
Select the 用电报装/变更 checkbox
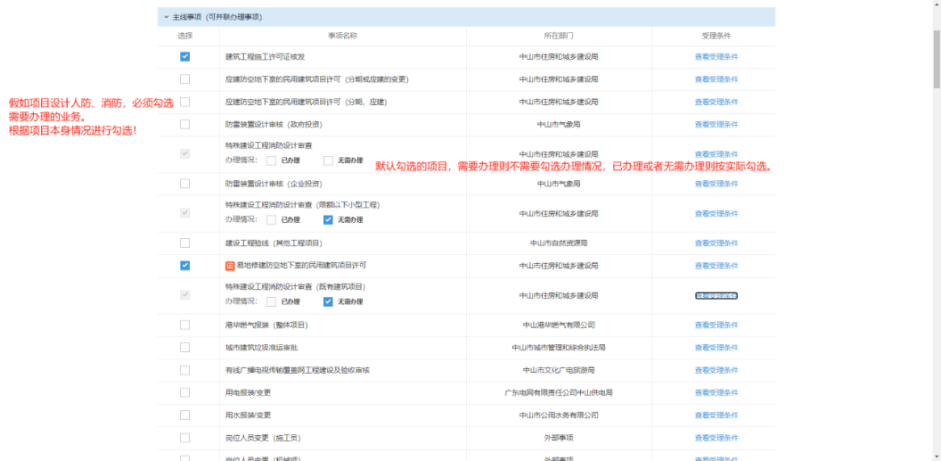185,392
